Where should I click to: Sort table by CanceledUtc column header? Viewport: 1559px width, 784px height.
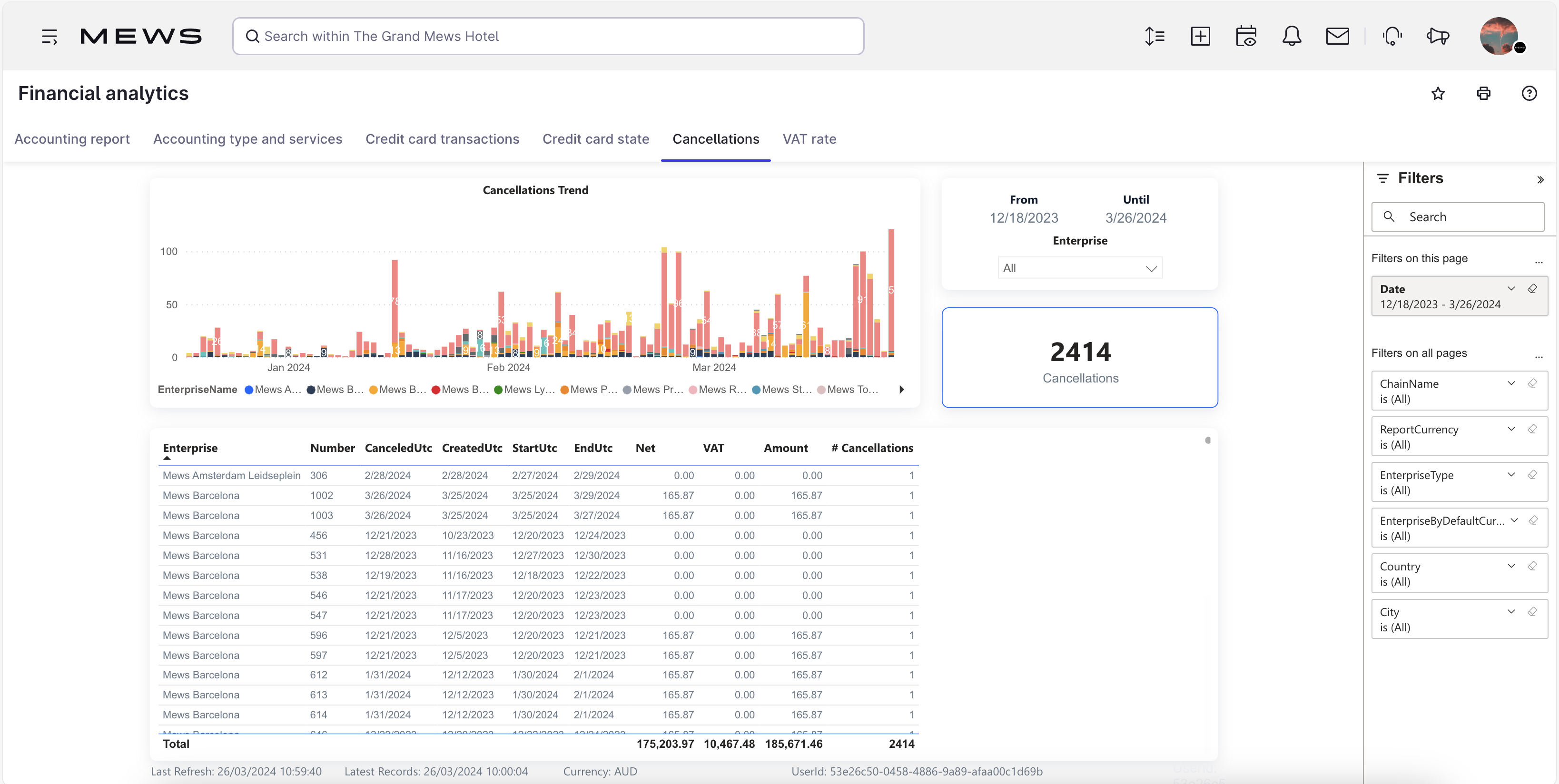coord(398,448)
